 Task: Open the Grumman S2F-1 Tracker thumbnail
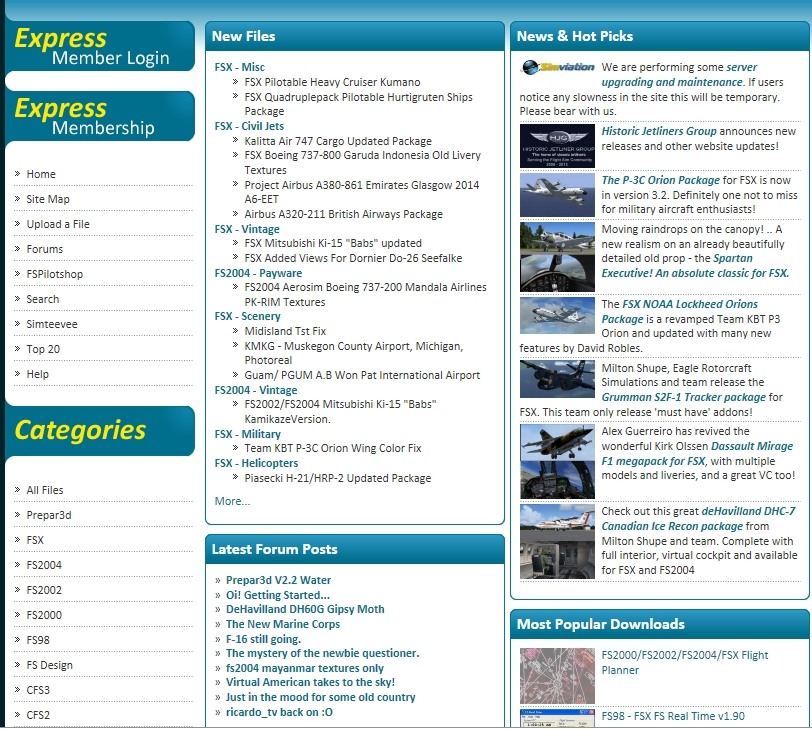click(557, 379)
